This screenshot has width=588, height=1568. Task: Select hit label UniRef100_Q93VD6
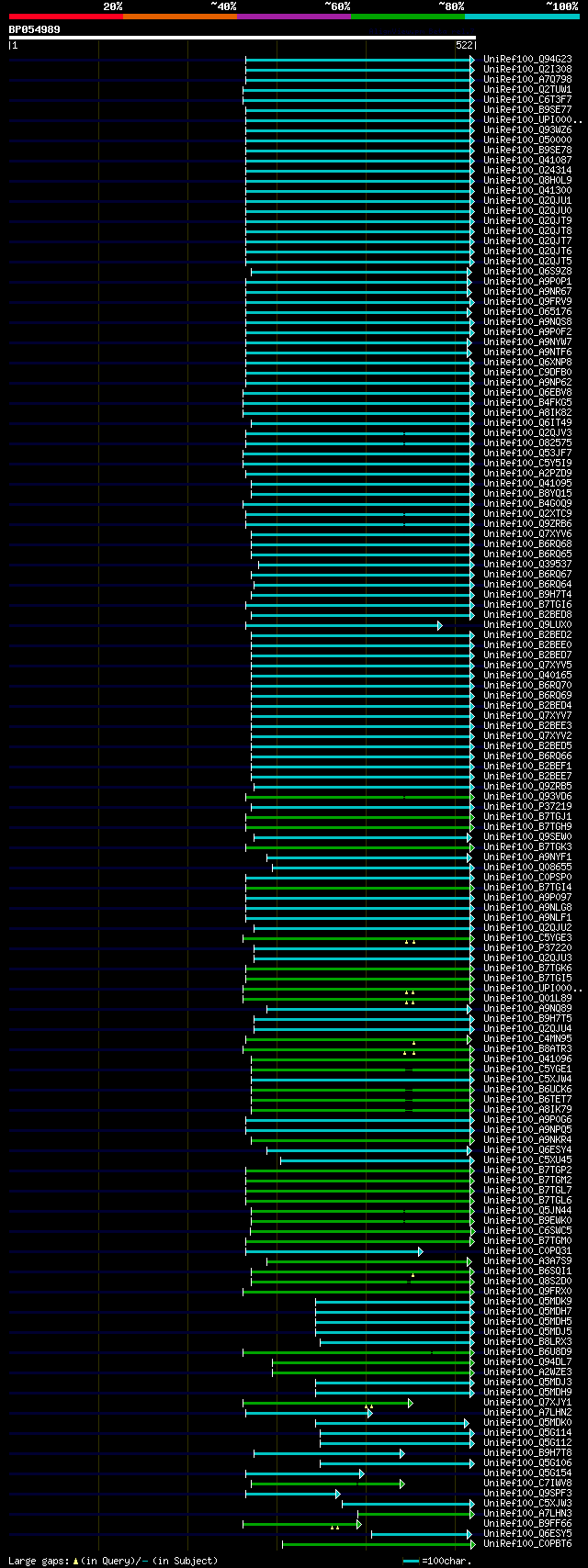tap(527, 797)
